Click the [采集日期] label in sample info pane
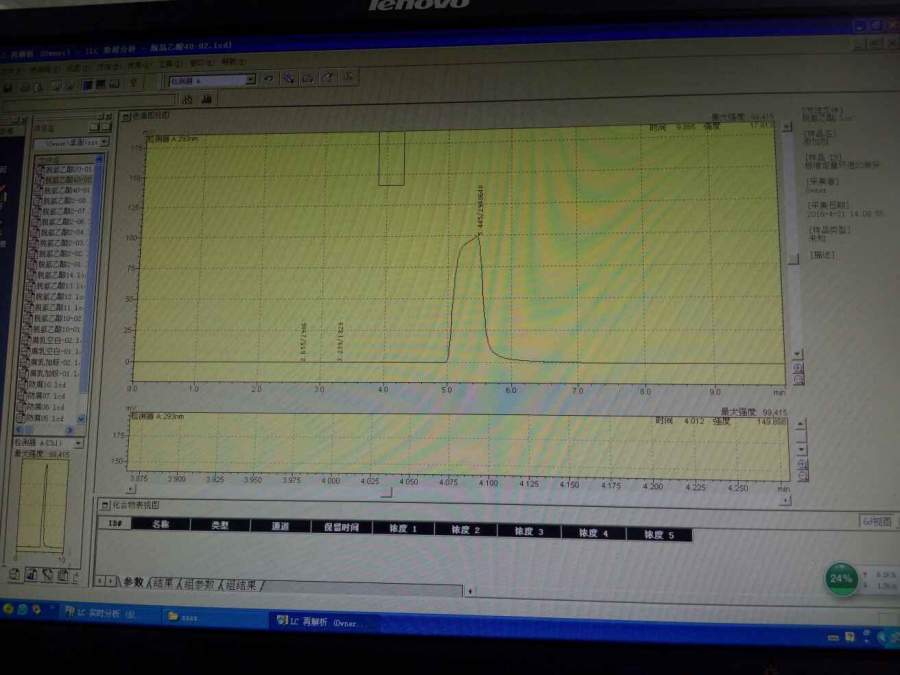 [x=827, y=205]
